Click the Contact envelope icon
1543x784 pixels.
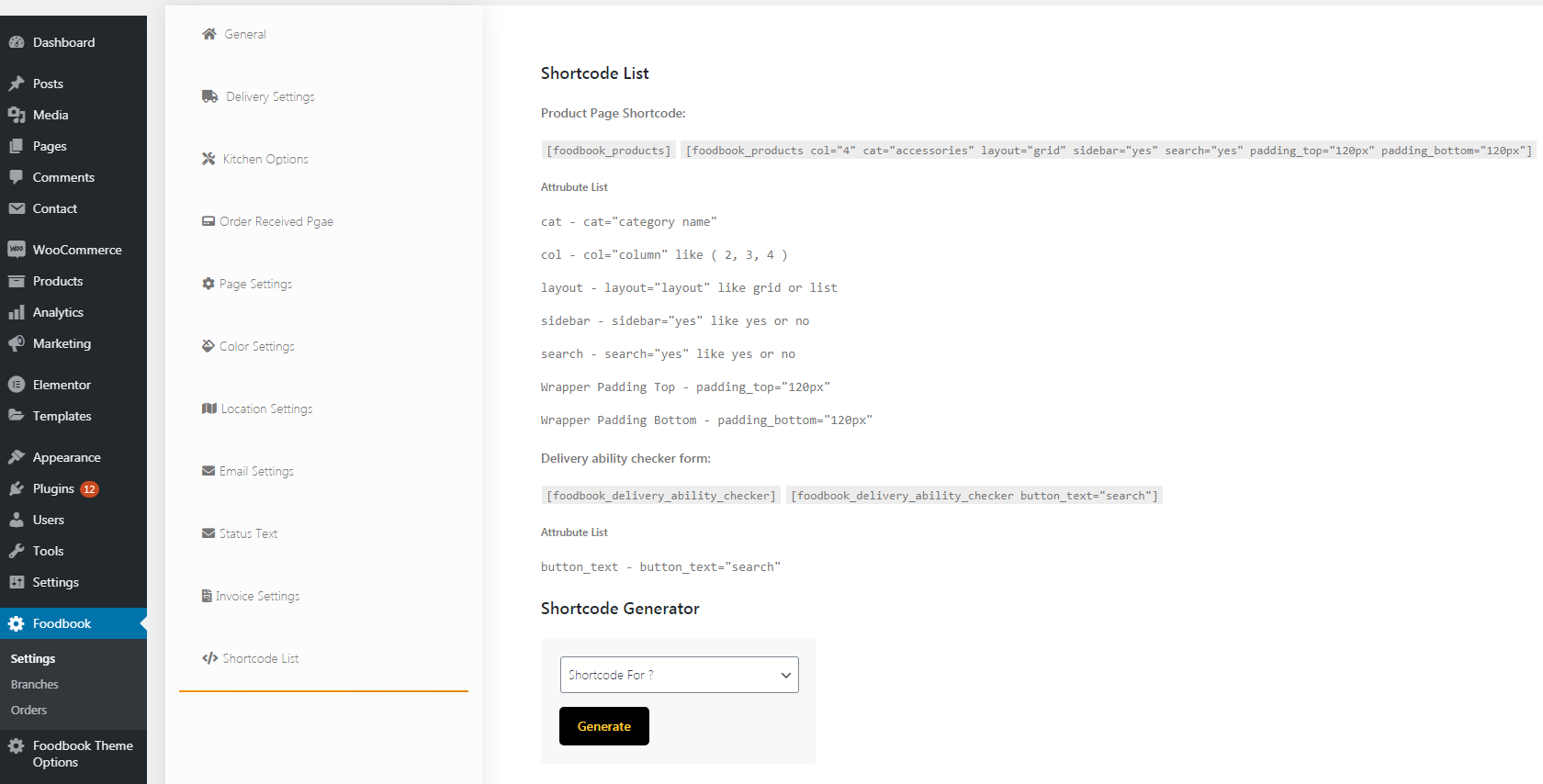coord(17,208)
